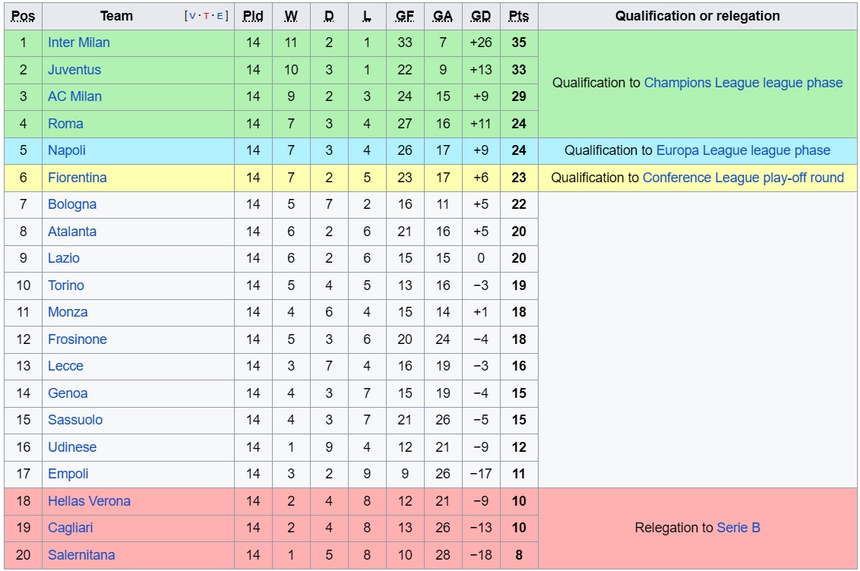
Task: Open the Fiorentina team link
Action: pyautogui.click(x=77, y=178)
